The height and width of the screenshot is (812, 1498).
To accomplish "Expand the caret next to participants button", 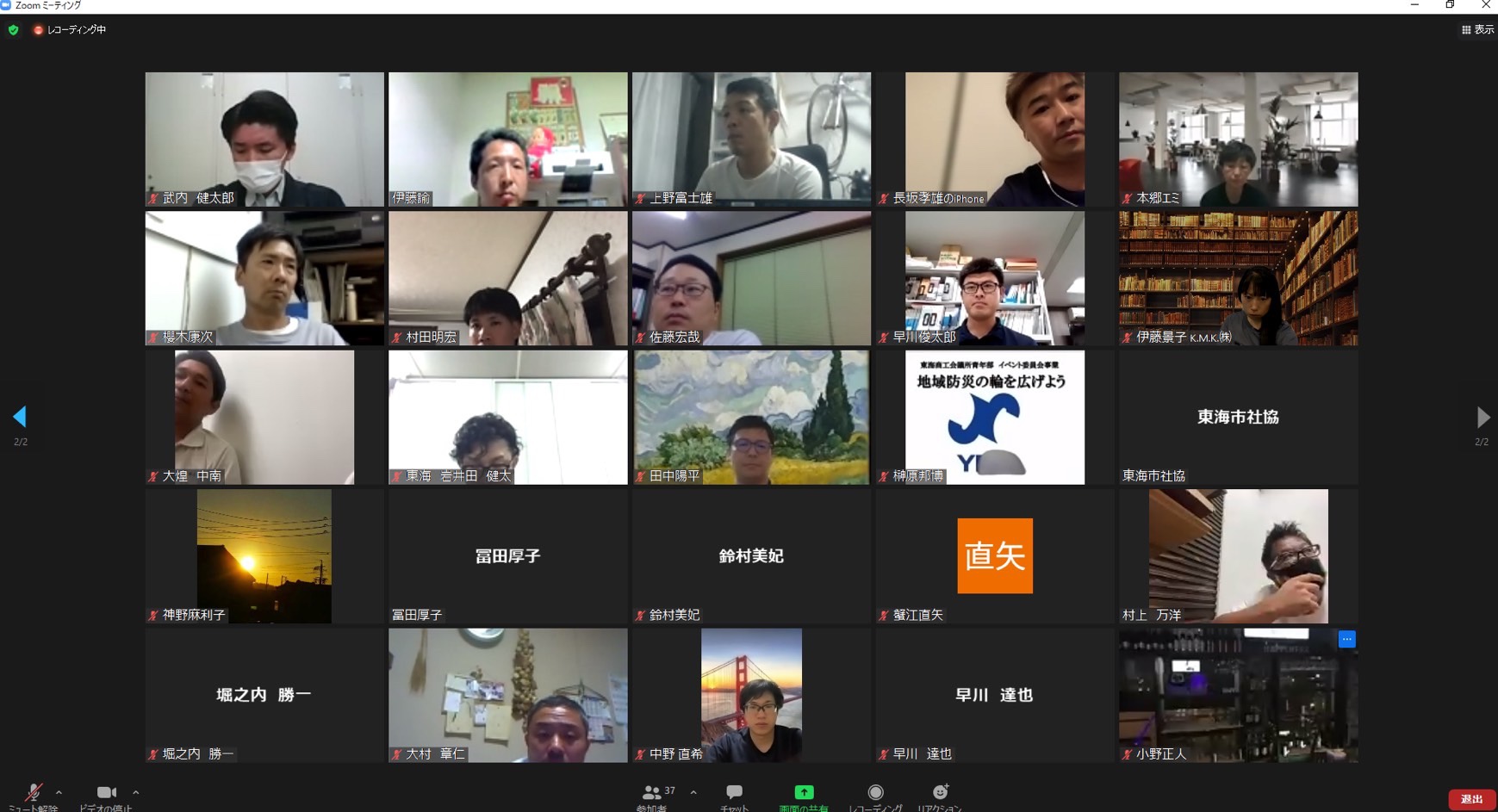I will (x=693, y=793).
